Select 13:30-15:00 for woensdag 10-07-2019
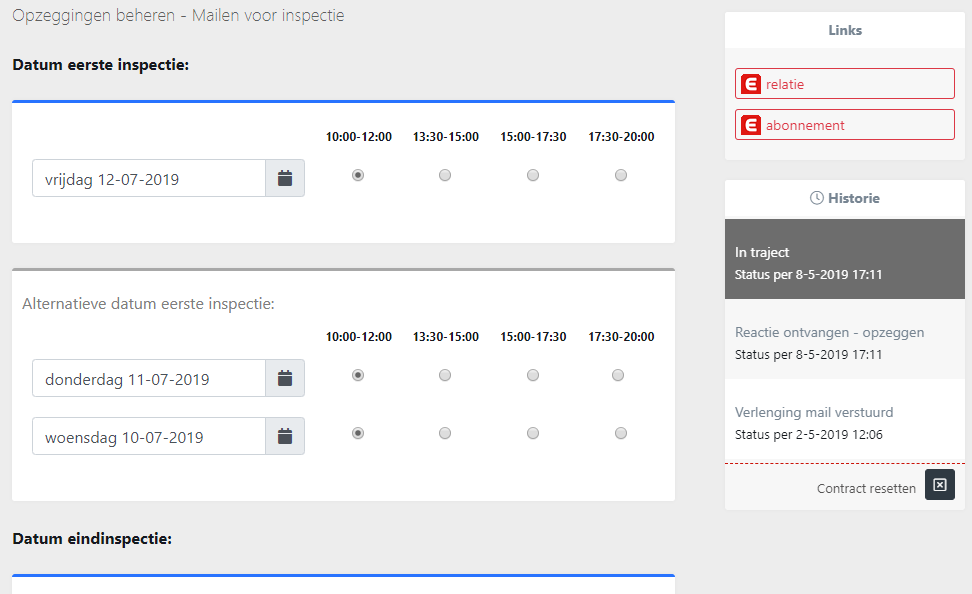 point(445,433)
